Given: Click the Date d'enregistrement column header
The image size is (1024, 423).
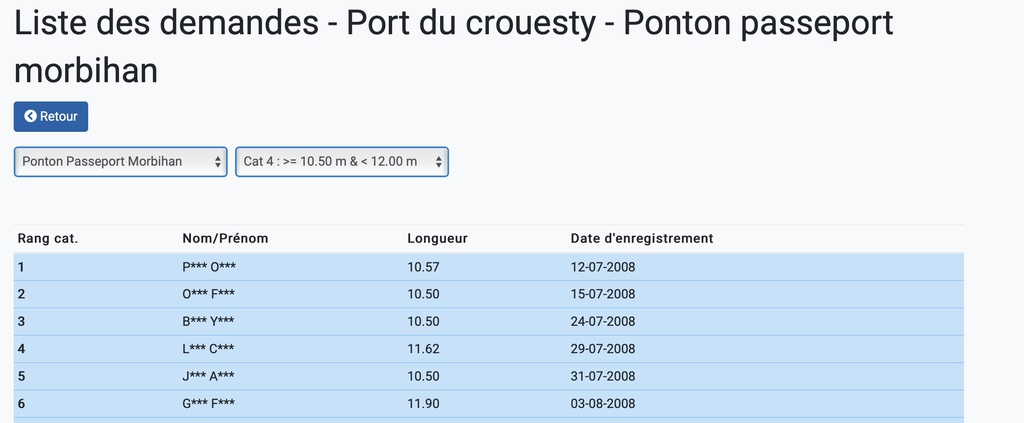Looking at the screenshot, I should 642,238.
